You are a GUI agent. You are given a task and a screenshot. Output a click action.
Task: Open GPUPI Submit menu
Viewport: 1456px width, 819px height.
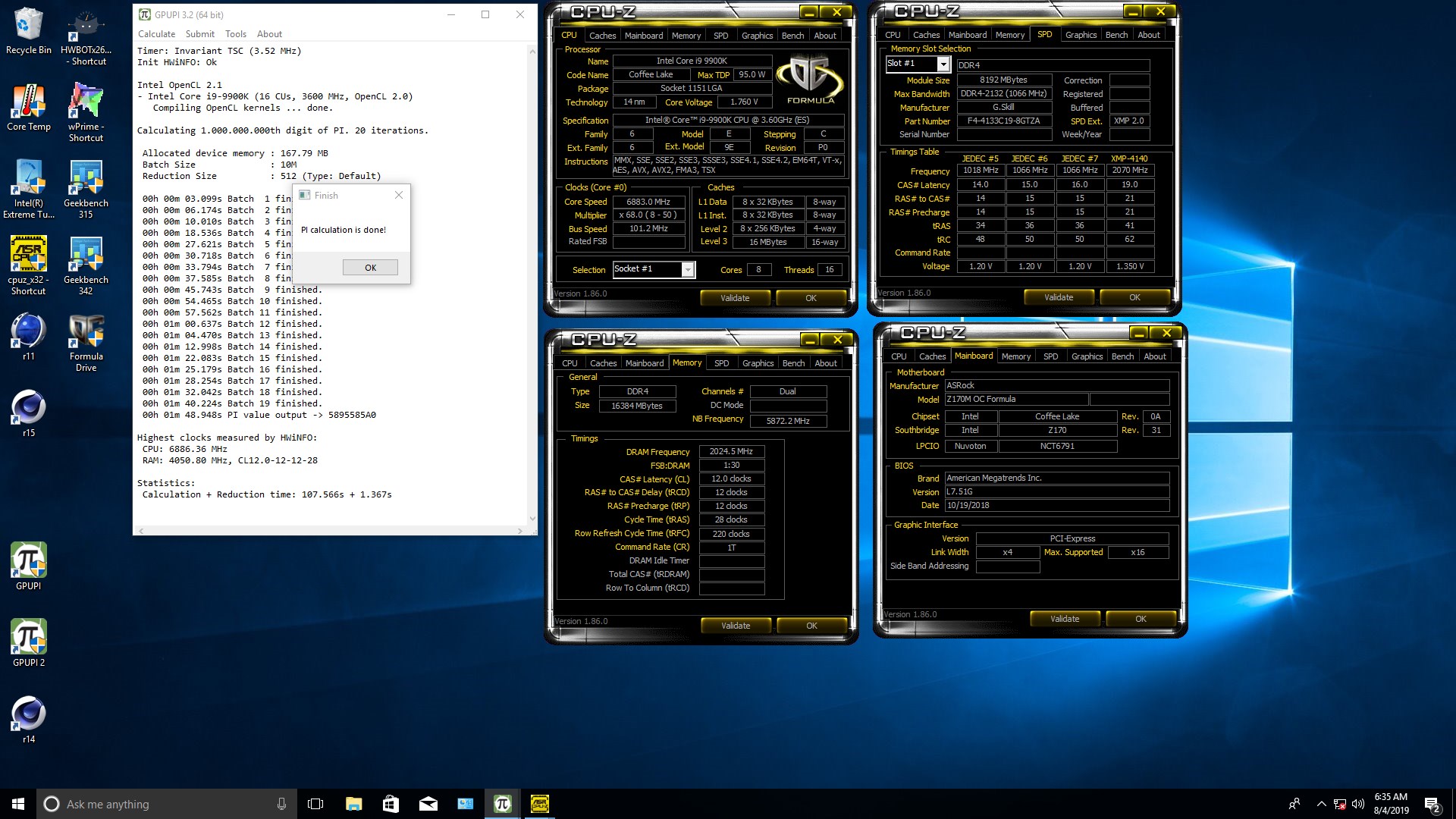(200, 34)
